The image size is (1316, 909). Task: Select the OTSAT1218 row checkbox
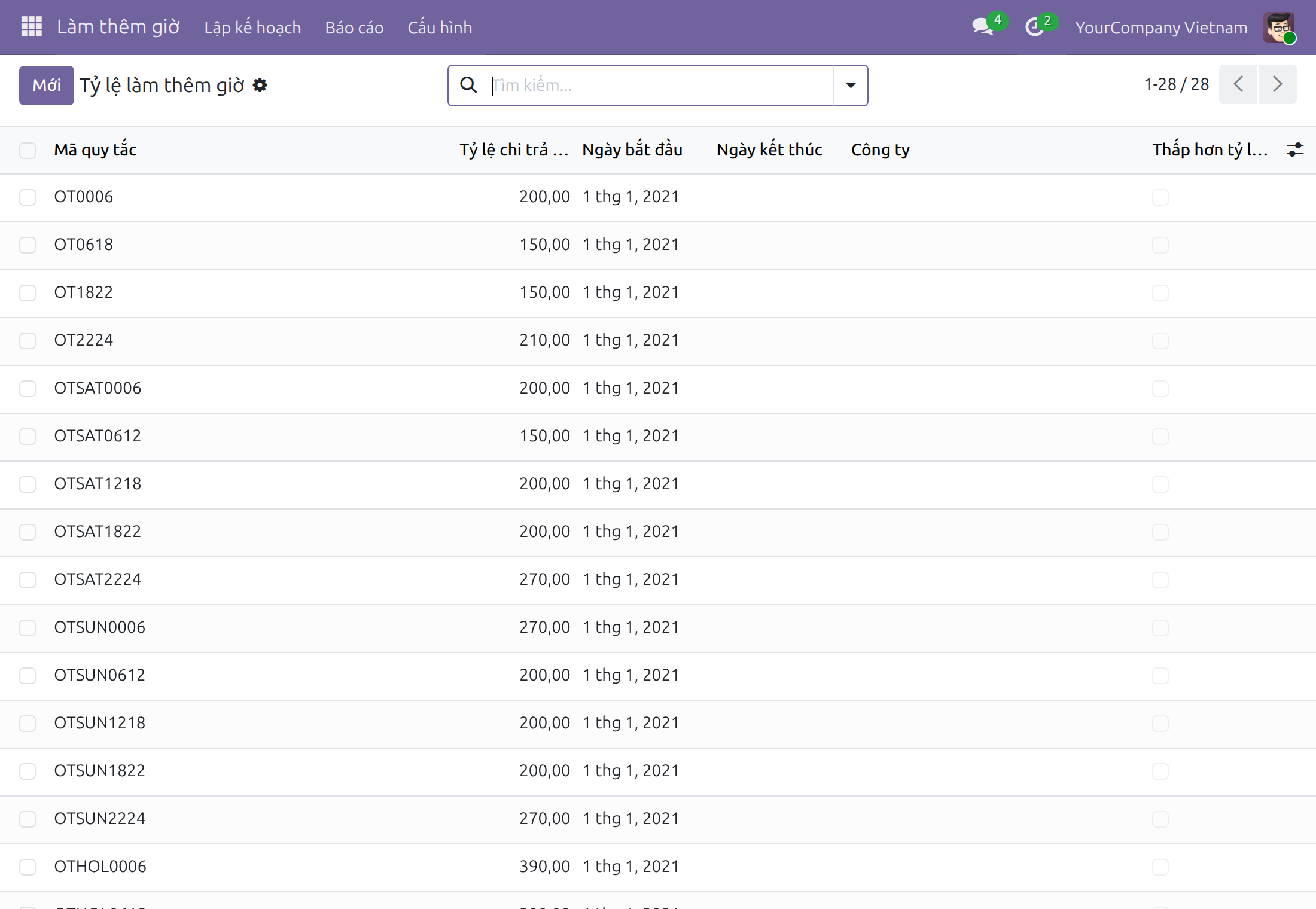[x=28, y=484]
